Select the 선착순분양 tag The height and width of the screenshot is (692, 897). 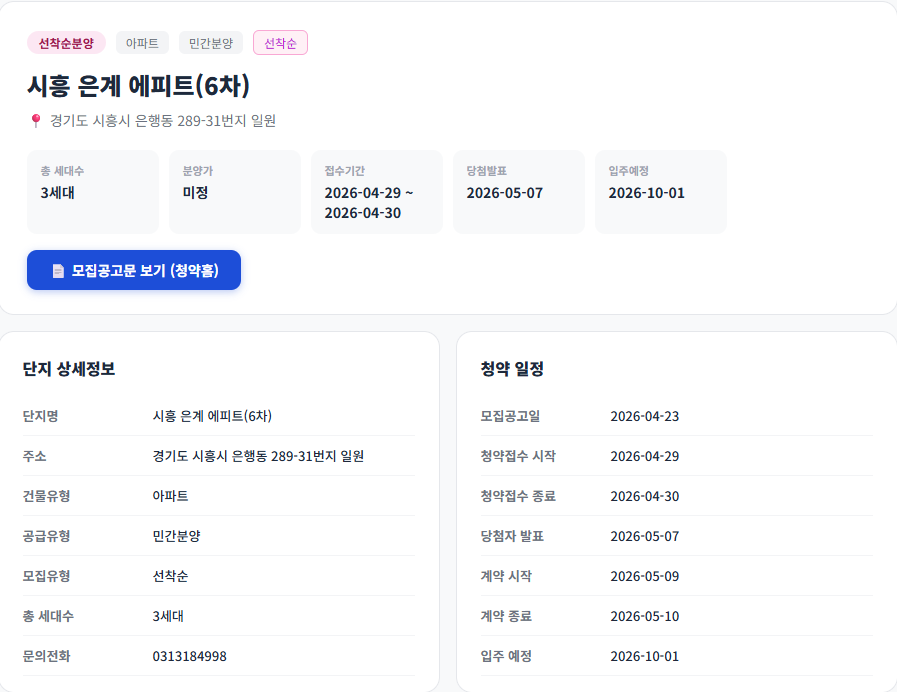[63, 44]
